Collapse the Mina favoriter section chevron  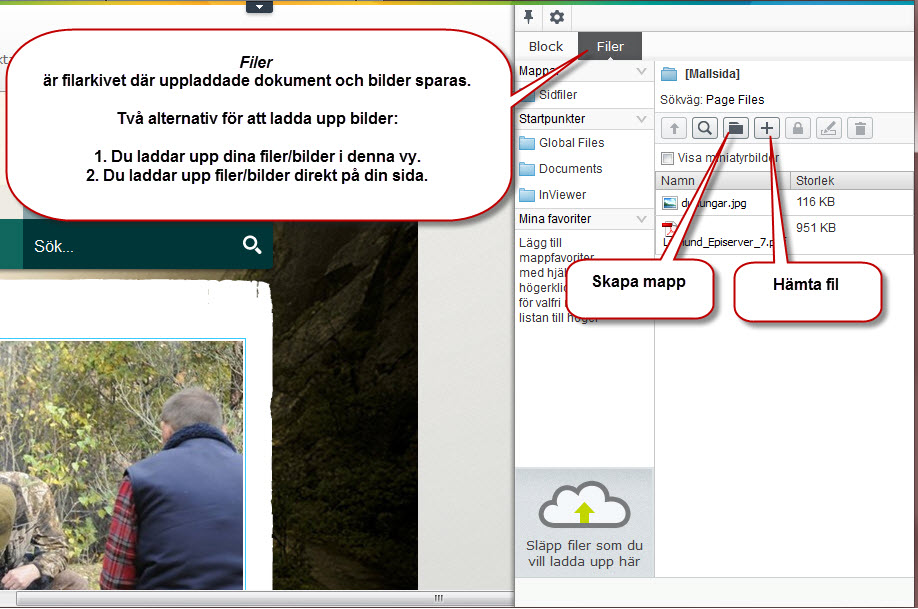coord(641,219)
